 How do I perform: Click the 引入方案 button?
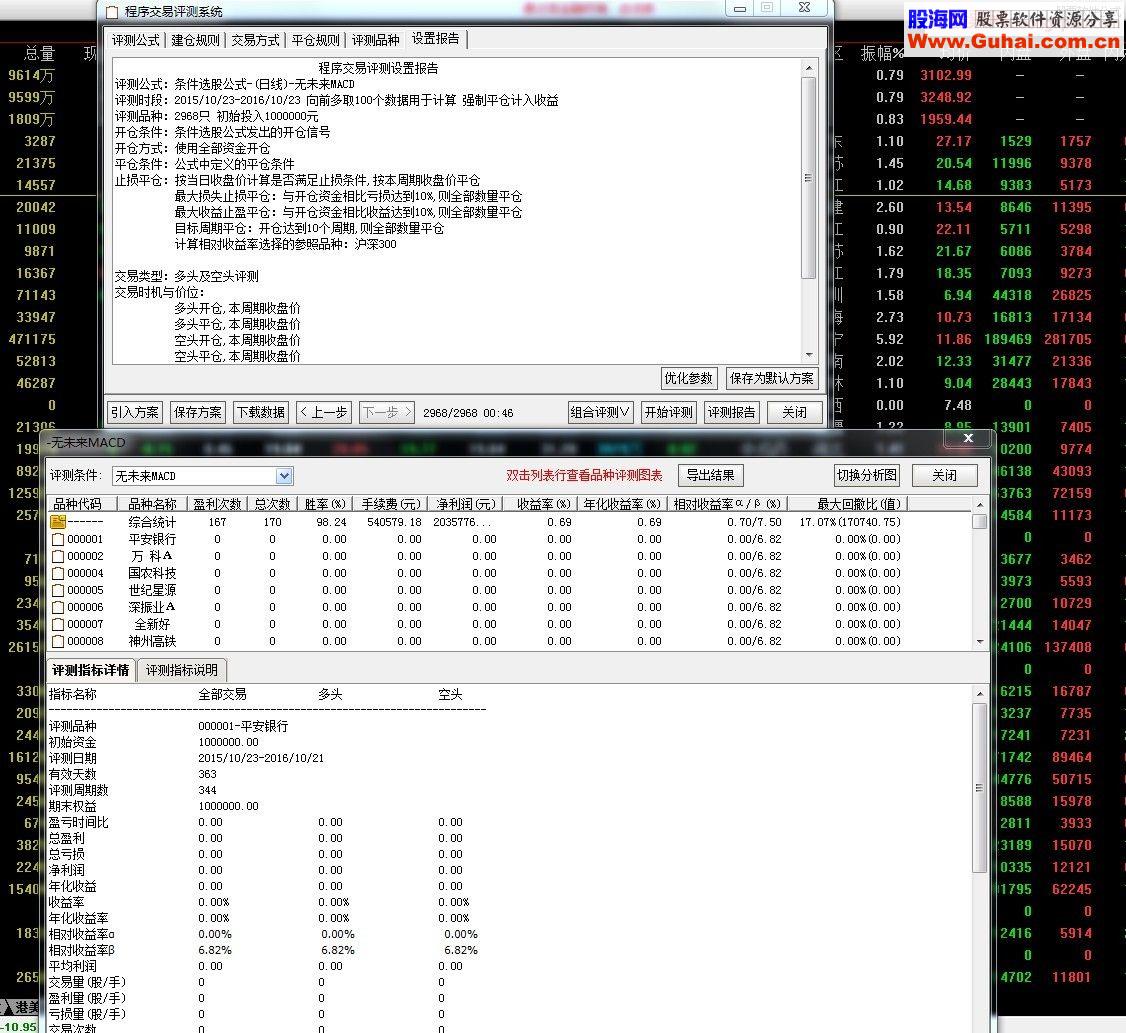(134, 412)
